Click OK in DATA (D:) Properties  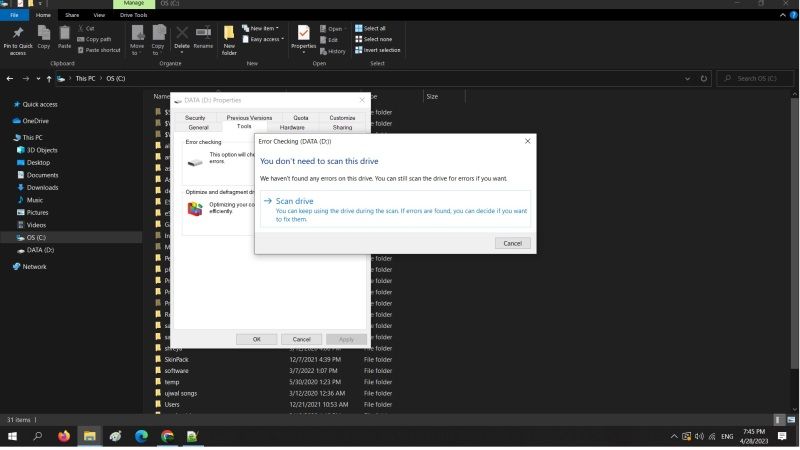click(257, 339)
